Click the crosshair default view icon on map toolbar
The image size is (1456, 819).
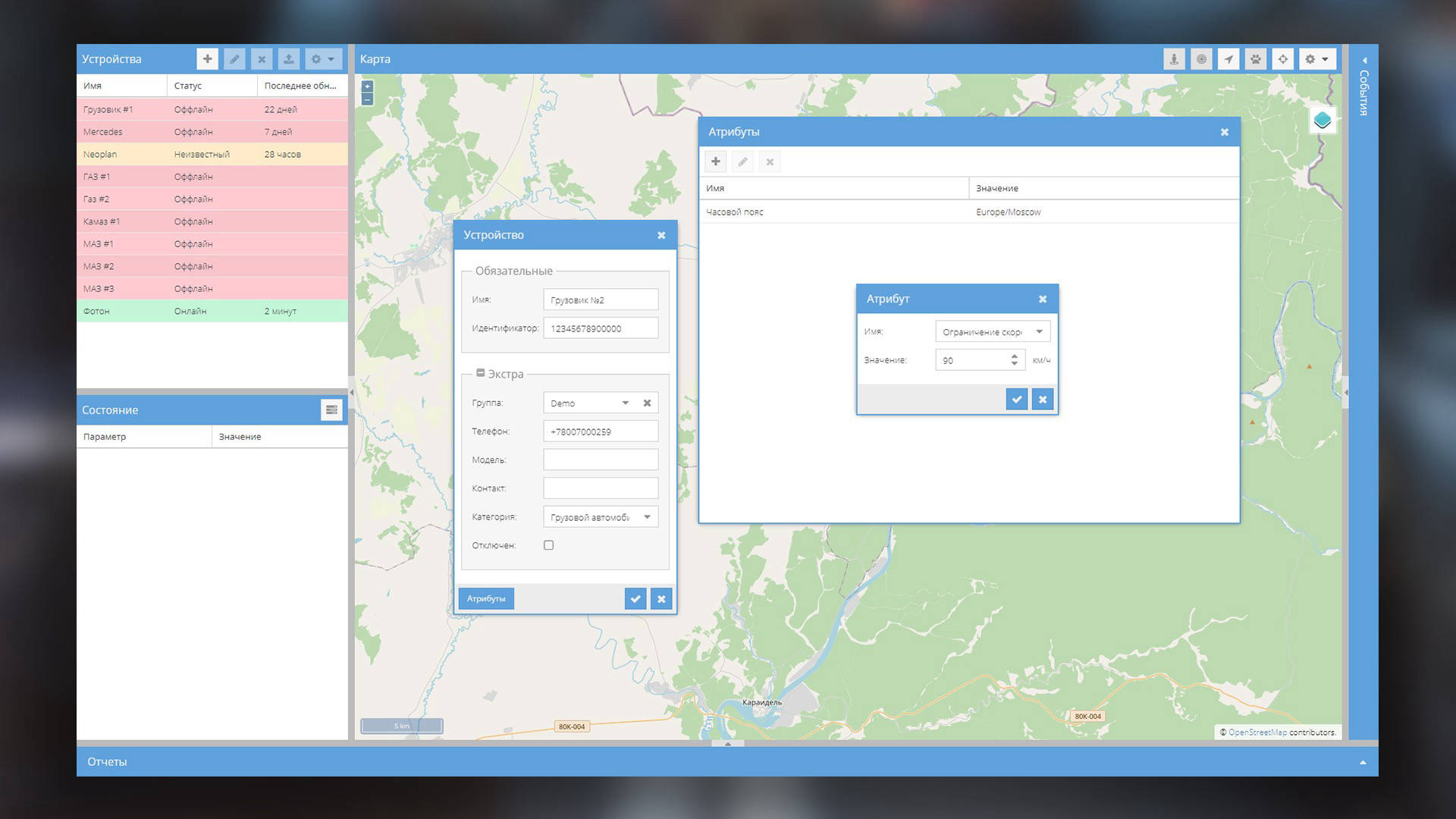pyautogui.click(x=1282, y=58)
